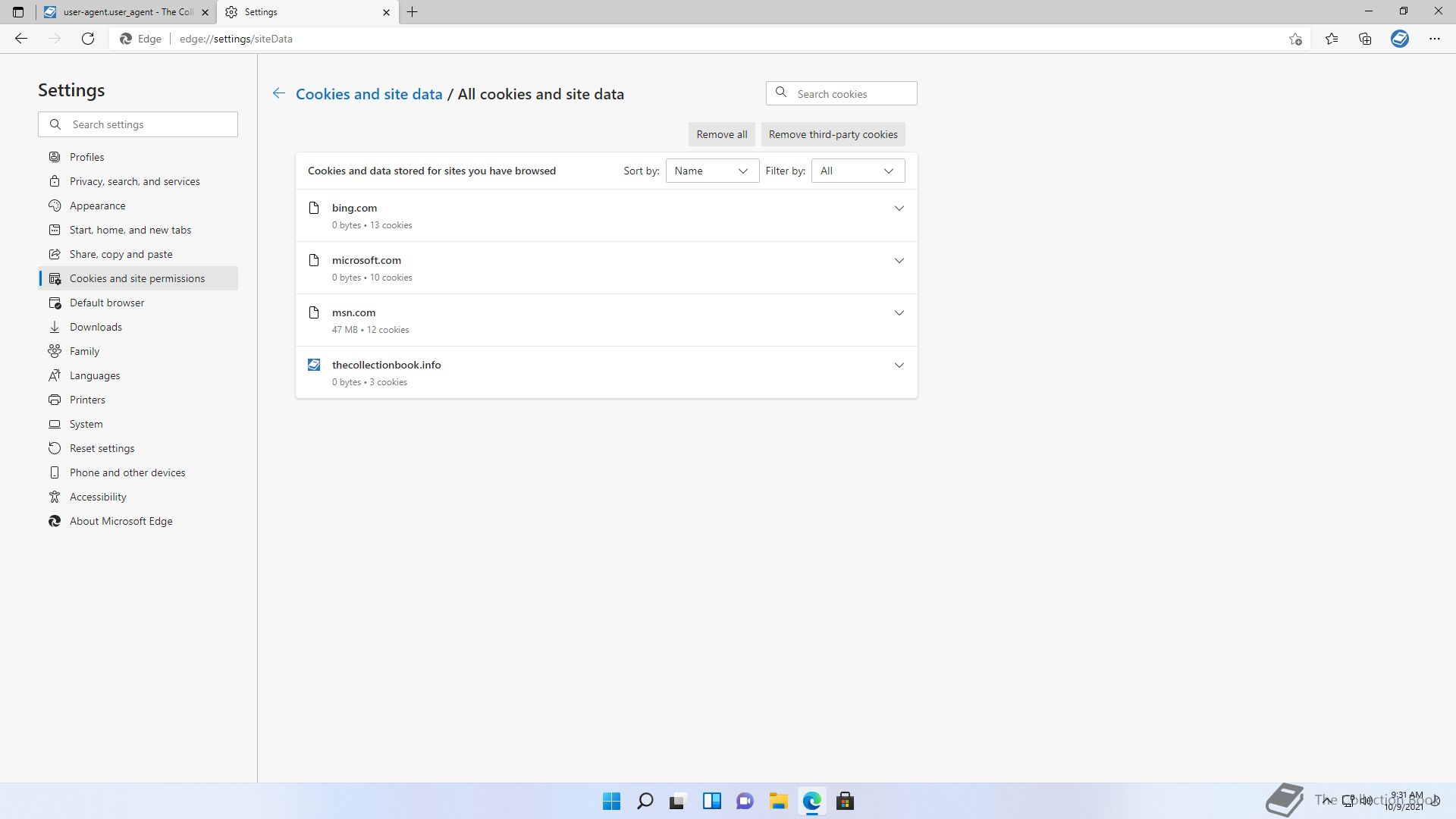
Task: Focus the Search settings field
Action: click(x=138, y=124)
